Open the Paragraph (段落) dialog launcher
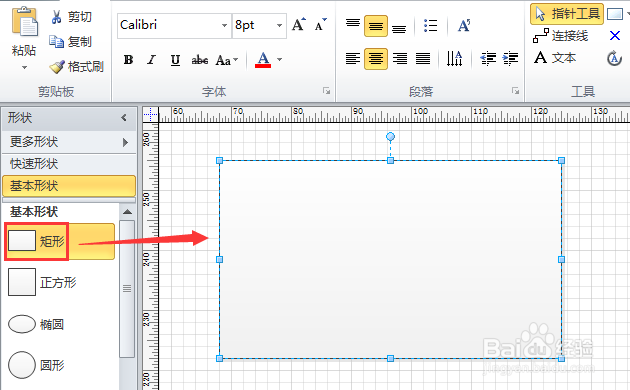Image resolution: width=630 pixels, height=390 pixels. click(515, 91)
